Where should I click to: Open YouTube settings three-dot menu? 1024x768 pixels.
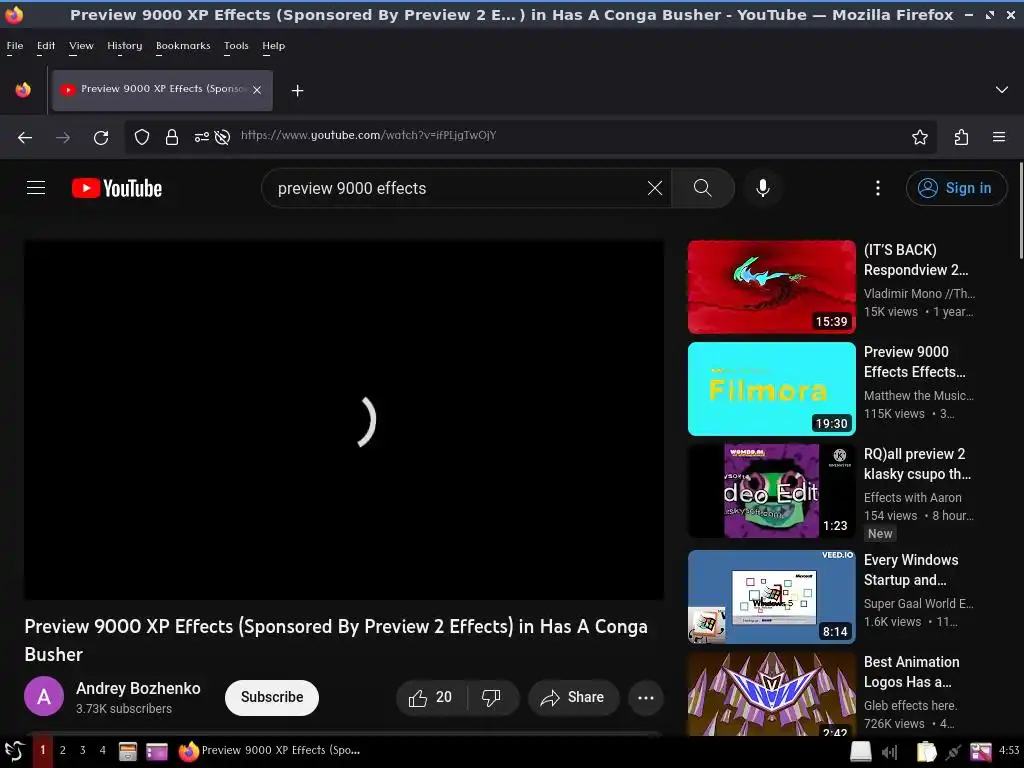878,188
